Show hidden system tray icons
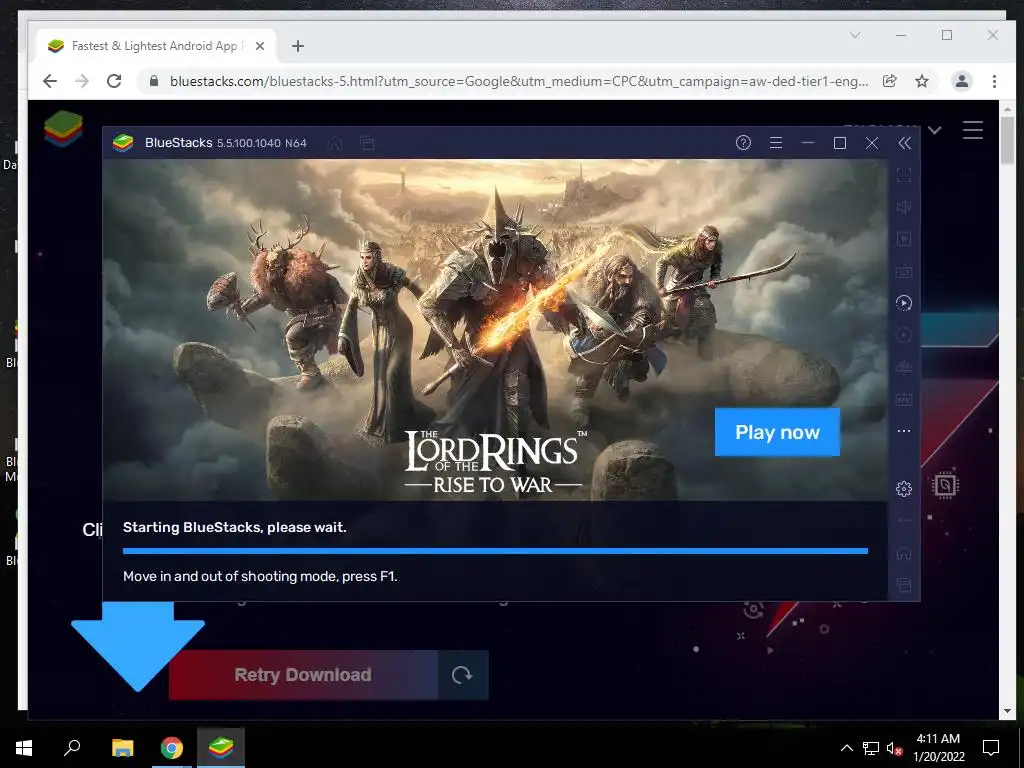The width and height of the screenshot is (1024, 768). pyautogui.click(x=846, y=748)
